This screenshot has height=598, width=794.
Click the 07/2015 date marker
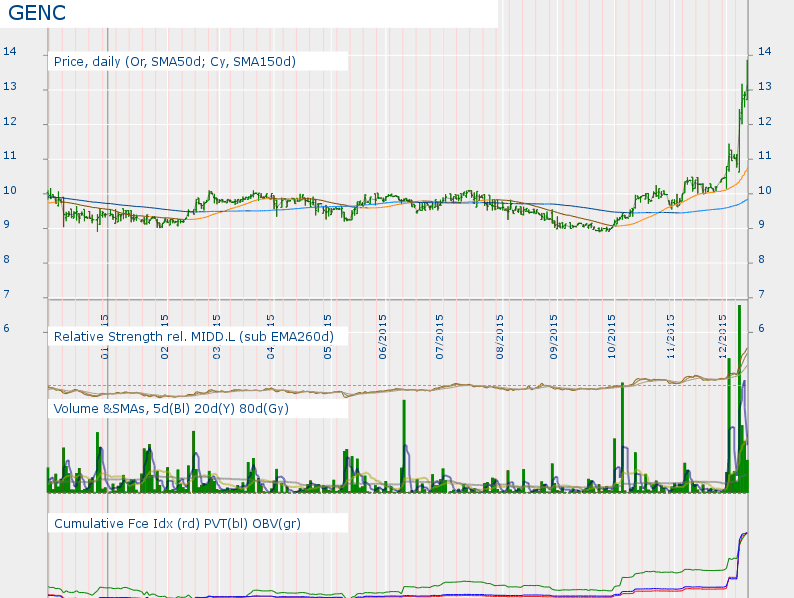tap(441, 338)
